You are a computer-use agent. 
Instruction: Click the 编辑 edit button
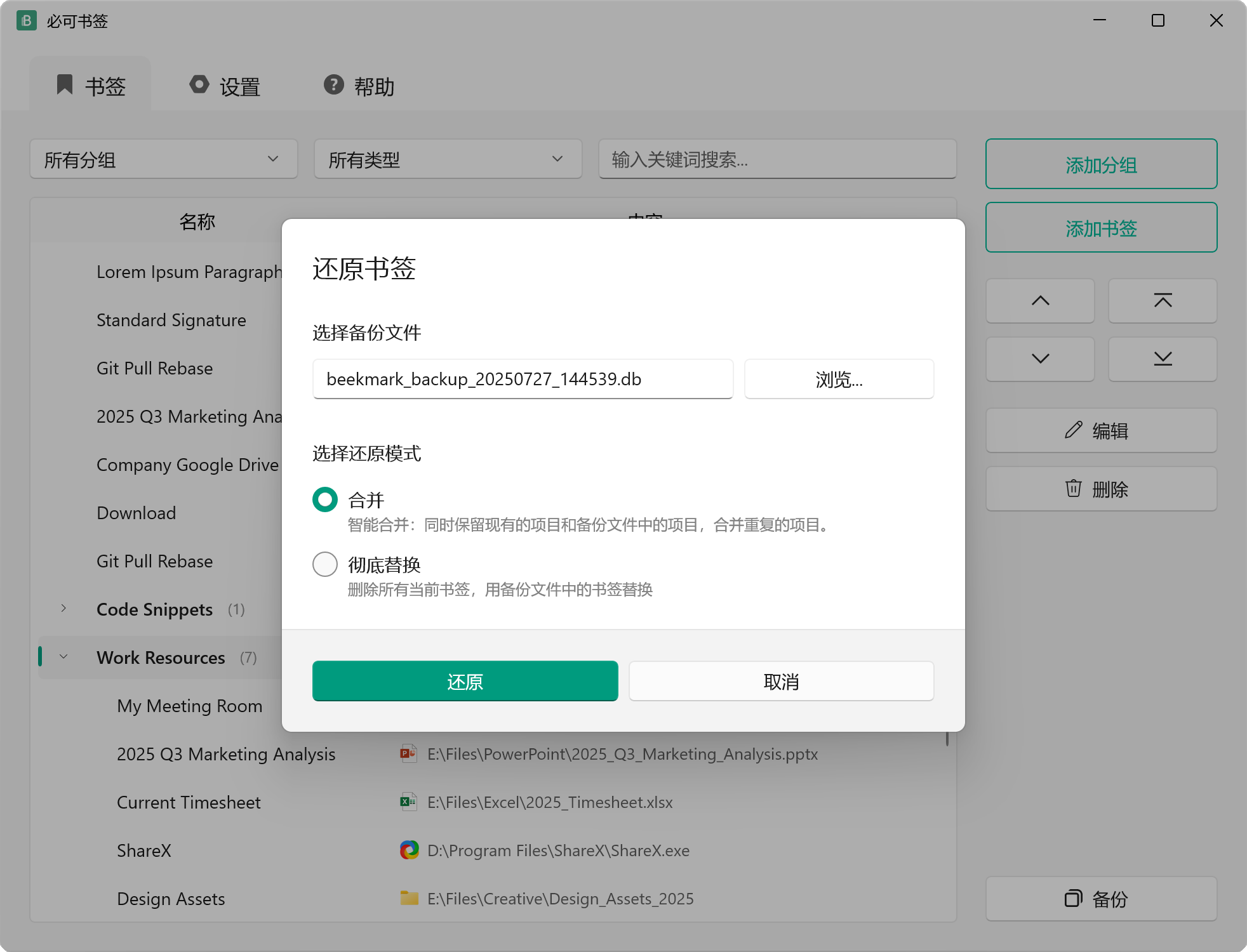tap(1102, 431)
